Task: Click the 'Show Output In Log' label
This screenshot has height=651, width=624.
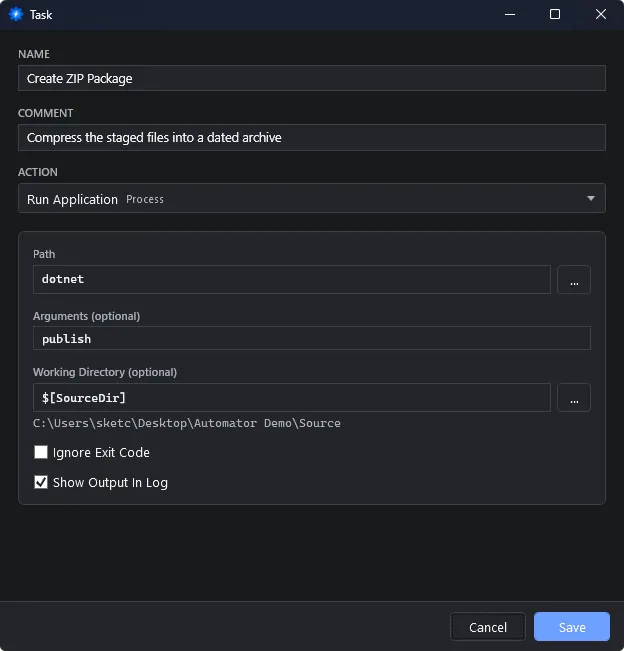Action: [110, 482]
